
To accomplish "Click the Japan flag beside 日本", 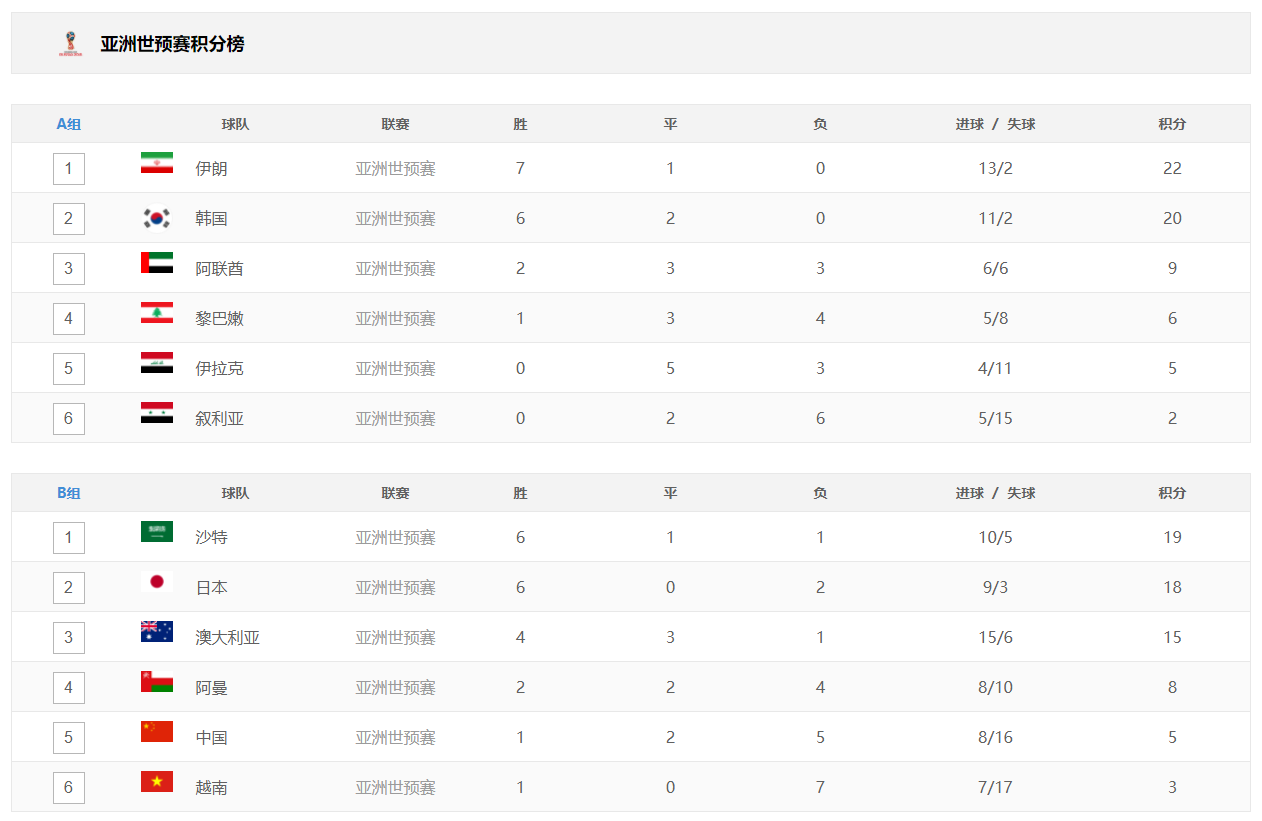I will pos(157,582).
